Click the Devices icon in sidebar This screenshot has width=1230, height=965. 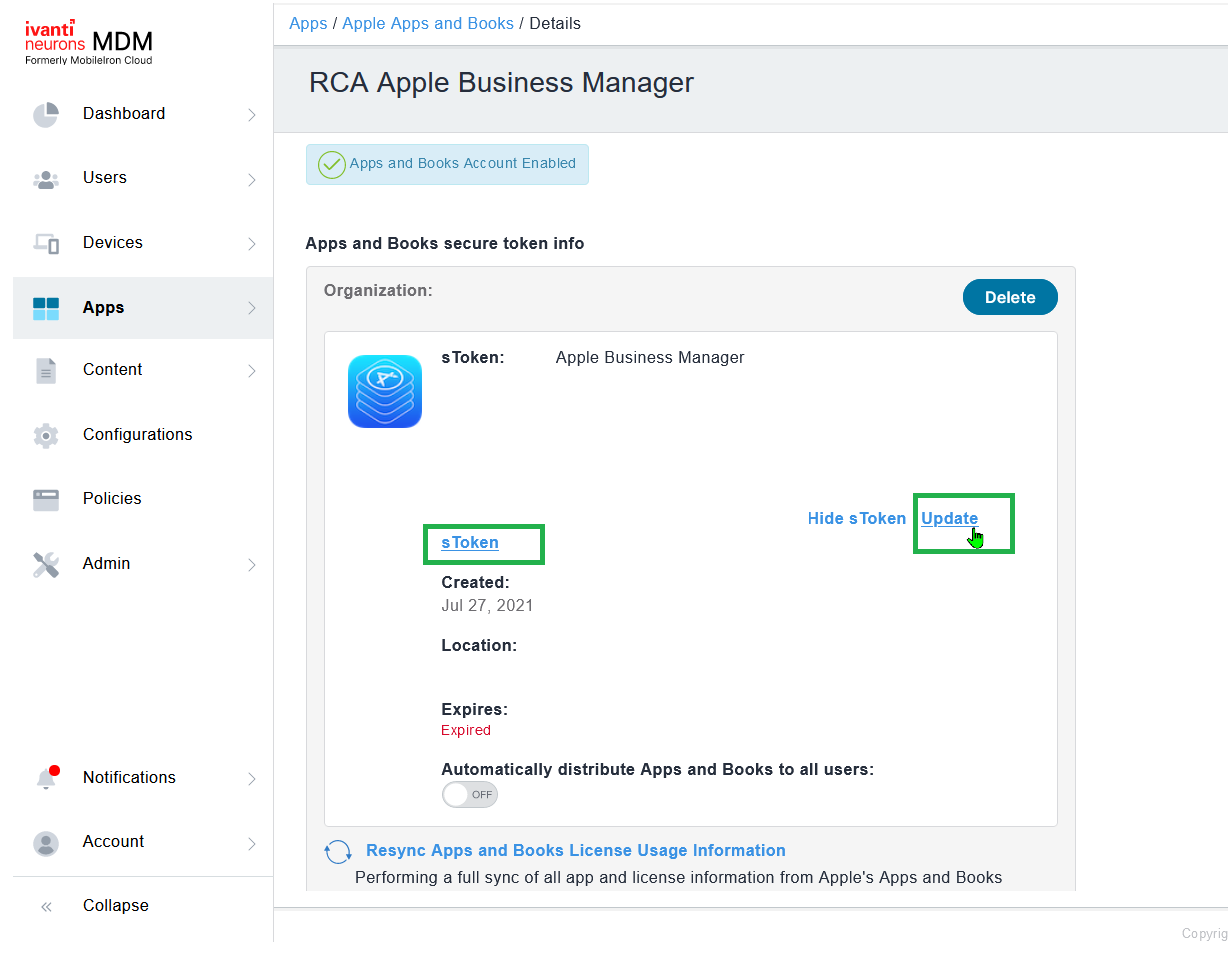pos(46,243)
